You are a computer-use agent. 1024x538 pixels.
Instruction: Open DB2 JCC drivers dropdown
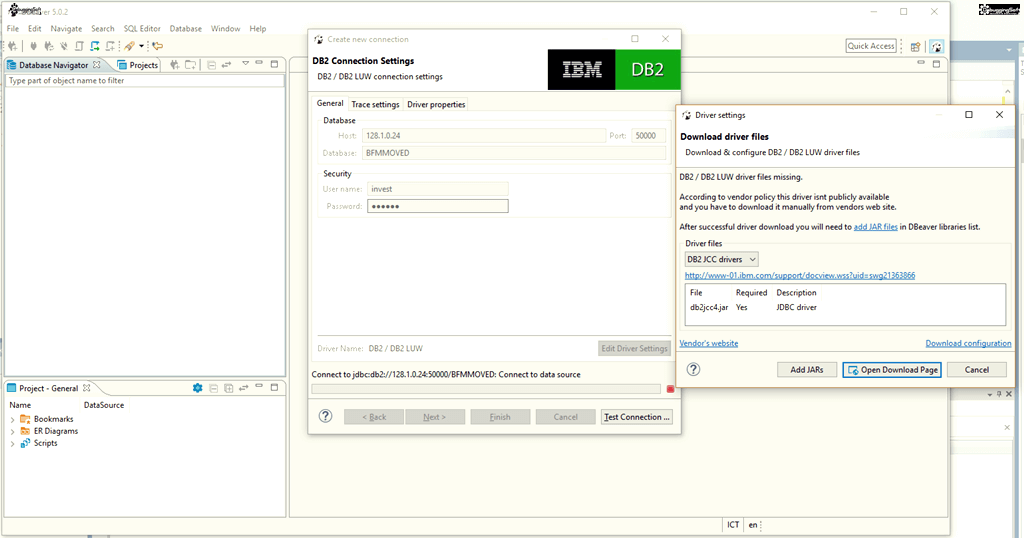coord(721,259)
